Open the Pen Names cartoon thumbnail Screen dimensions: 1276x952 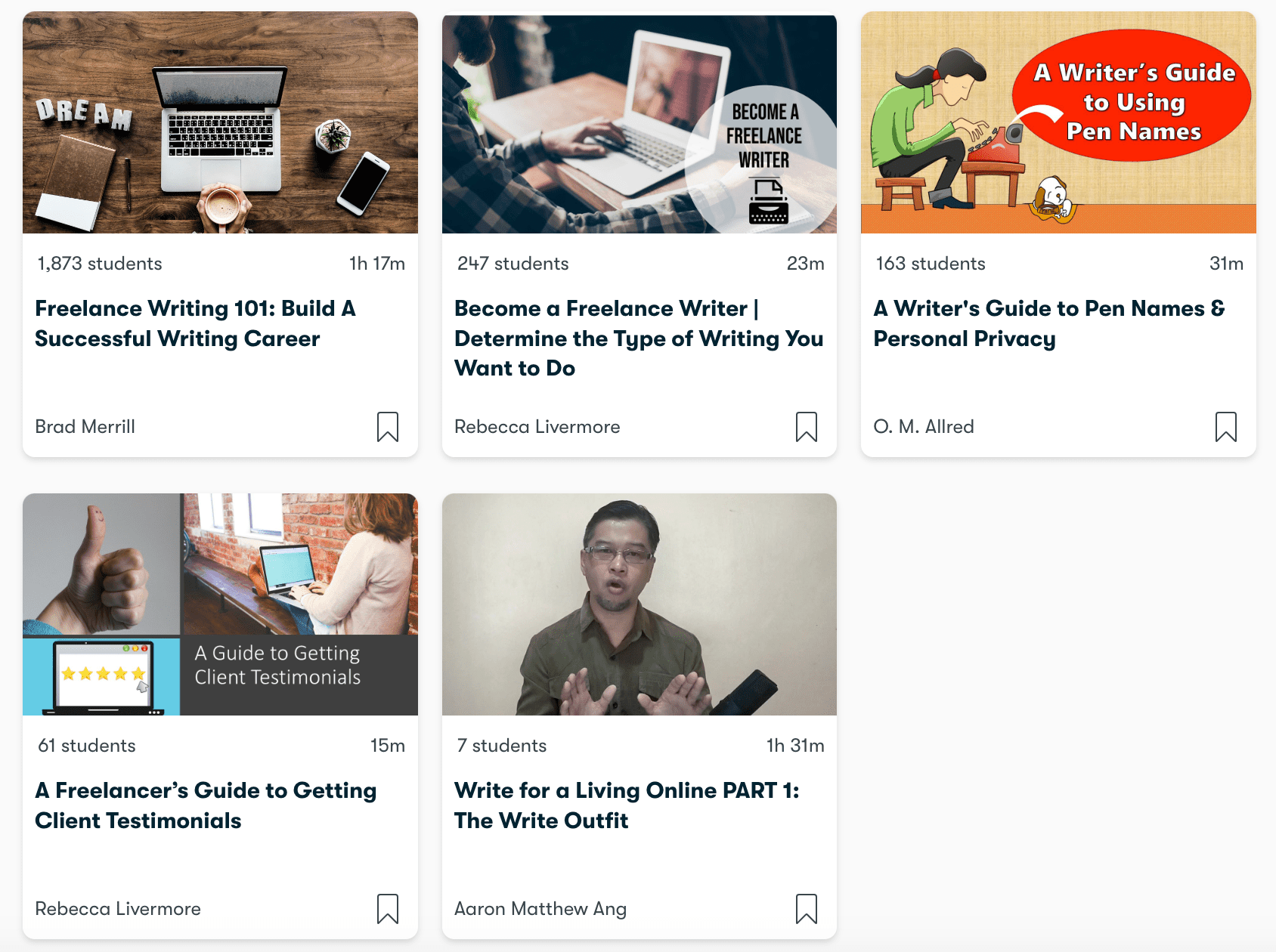[1058, 122]
